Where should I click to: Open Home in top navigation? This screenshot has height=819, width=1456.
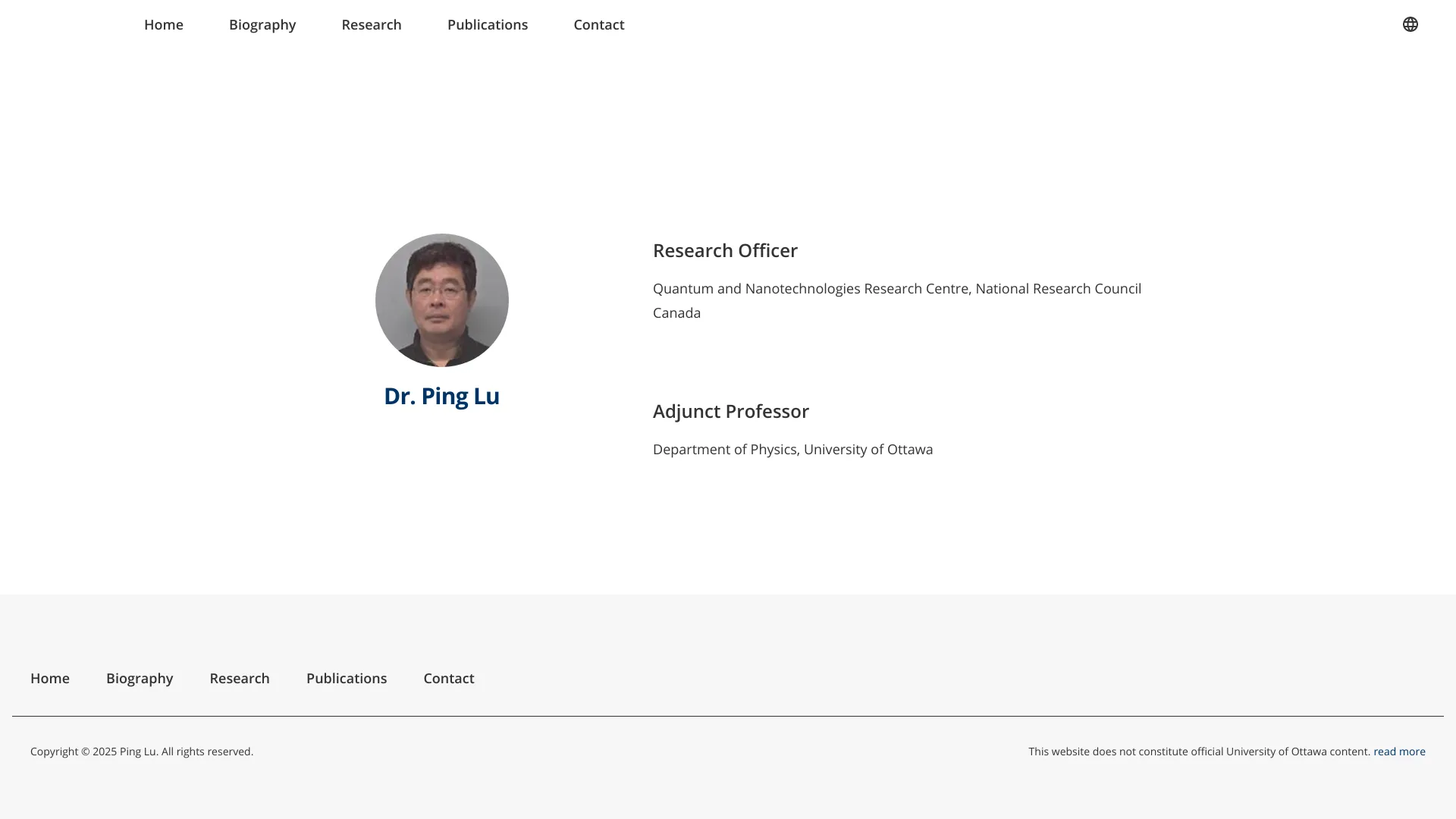click(x=164, y=24)
